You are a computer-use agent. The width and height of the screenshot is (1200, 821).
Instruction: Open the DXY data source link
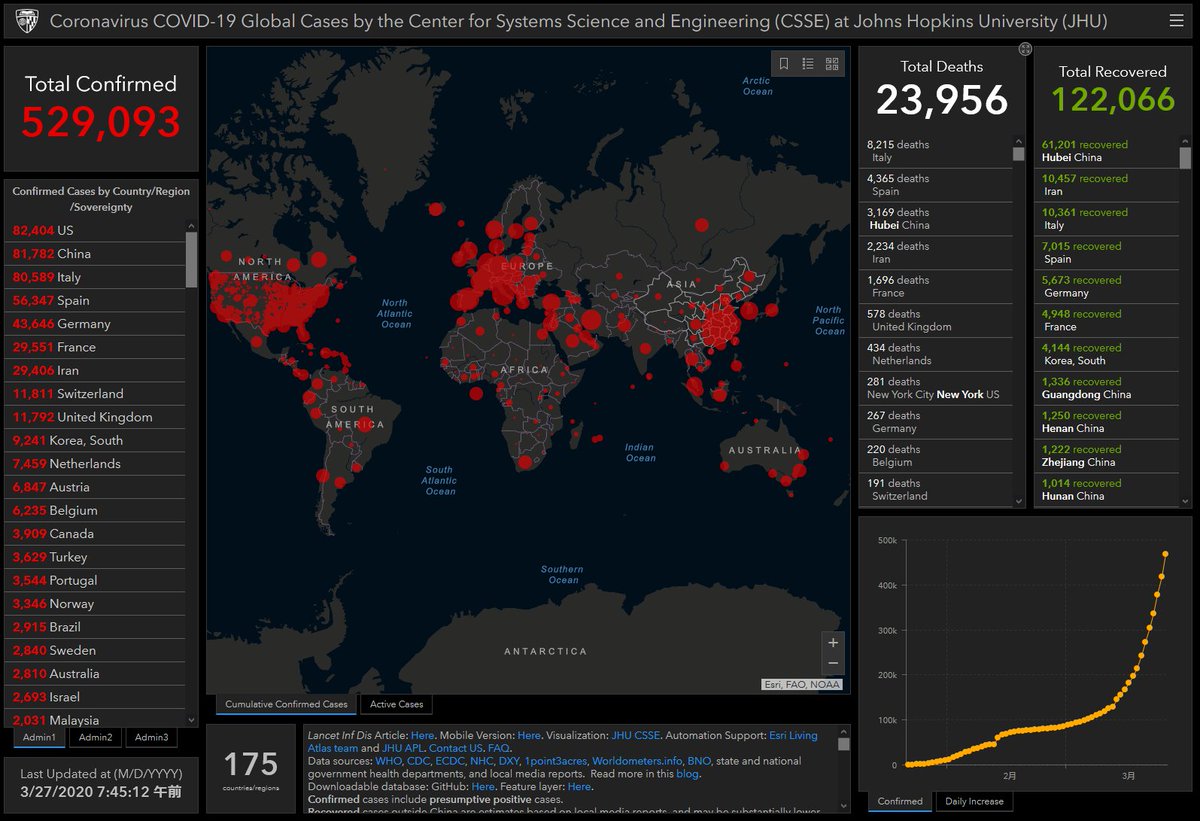[x=508, y=761]
